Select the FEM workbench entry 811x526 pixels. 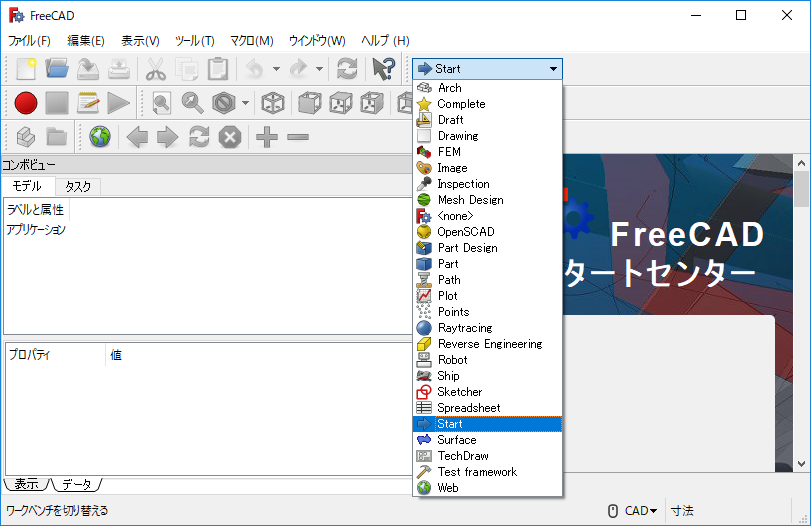[487, 152]
